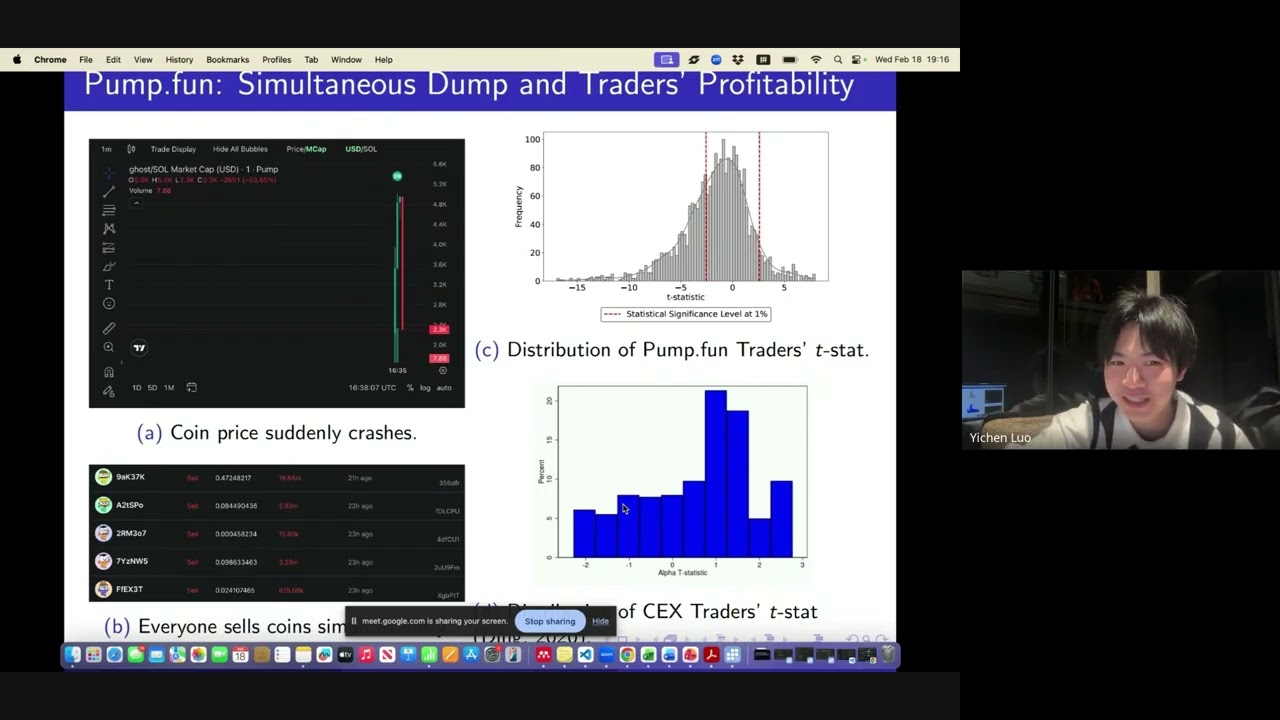
Task: Select the trend line drawing tool
Action: [109, 191]
